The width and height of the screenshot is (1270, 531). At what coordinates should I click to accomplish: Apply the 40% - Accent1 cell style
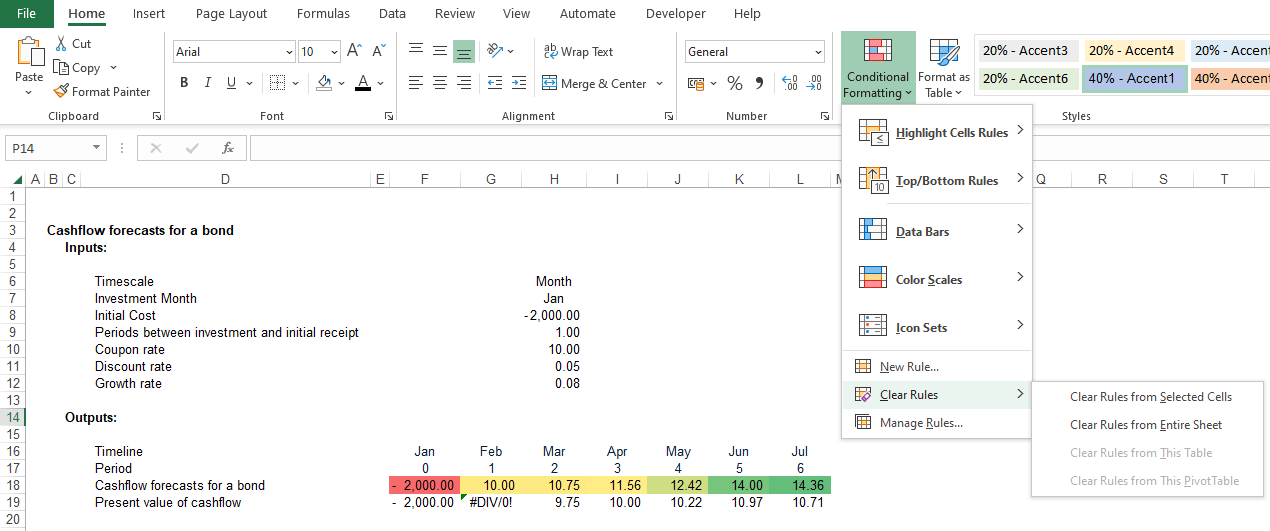(1132, 79)
